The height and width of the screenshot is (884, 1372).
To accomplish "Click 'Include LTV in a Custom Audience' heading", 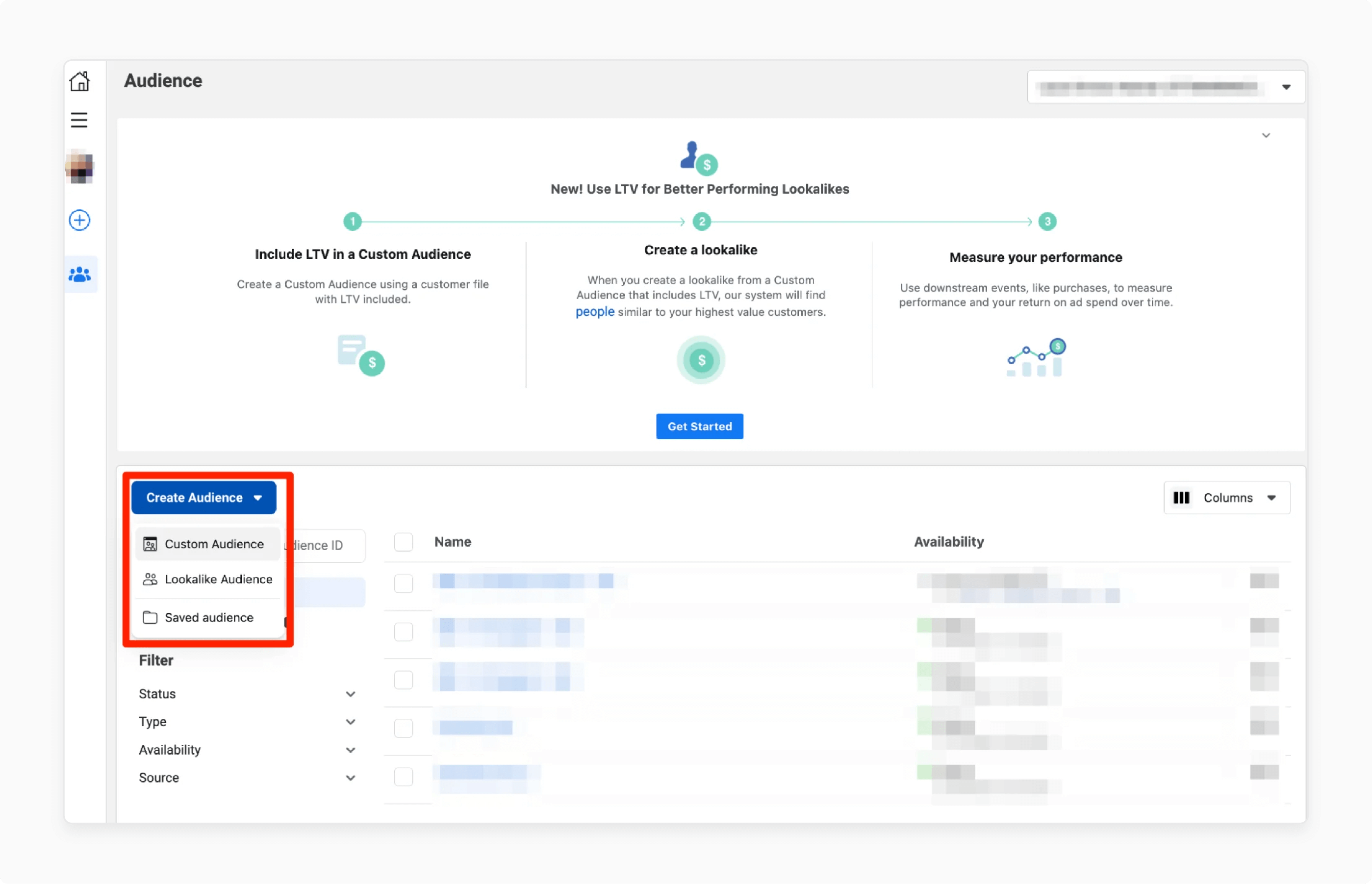I will tap(363, 254).
